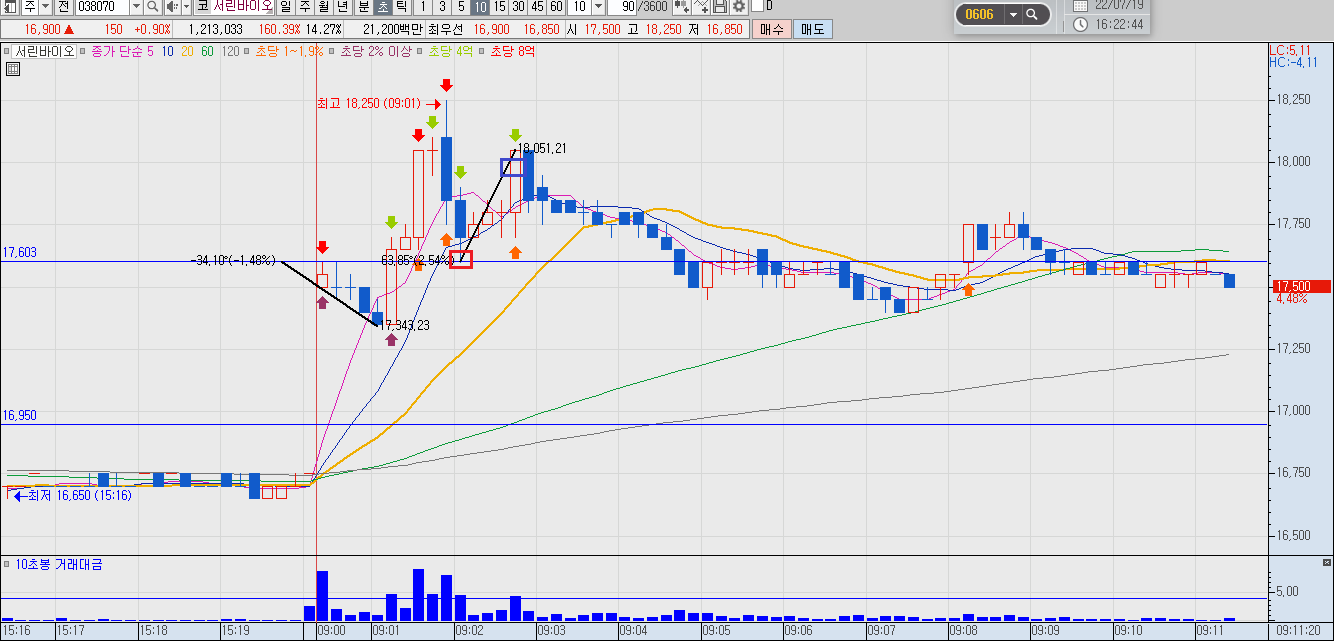The height and width of the screenshot is (641, 1334).
Task: Click the magnifier in the 0606 search pill
Action: [1034, 14]
